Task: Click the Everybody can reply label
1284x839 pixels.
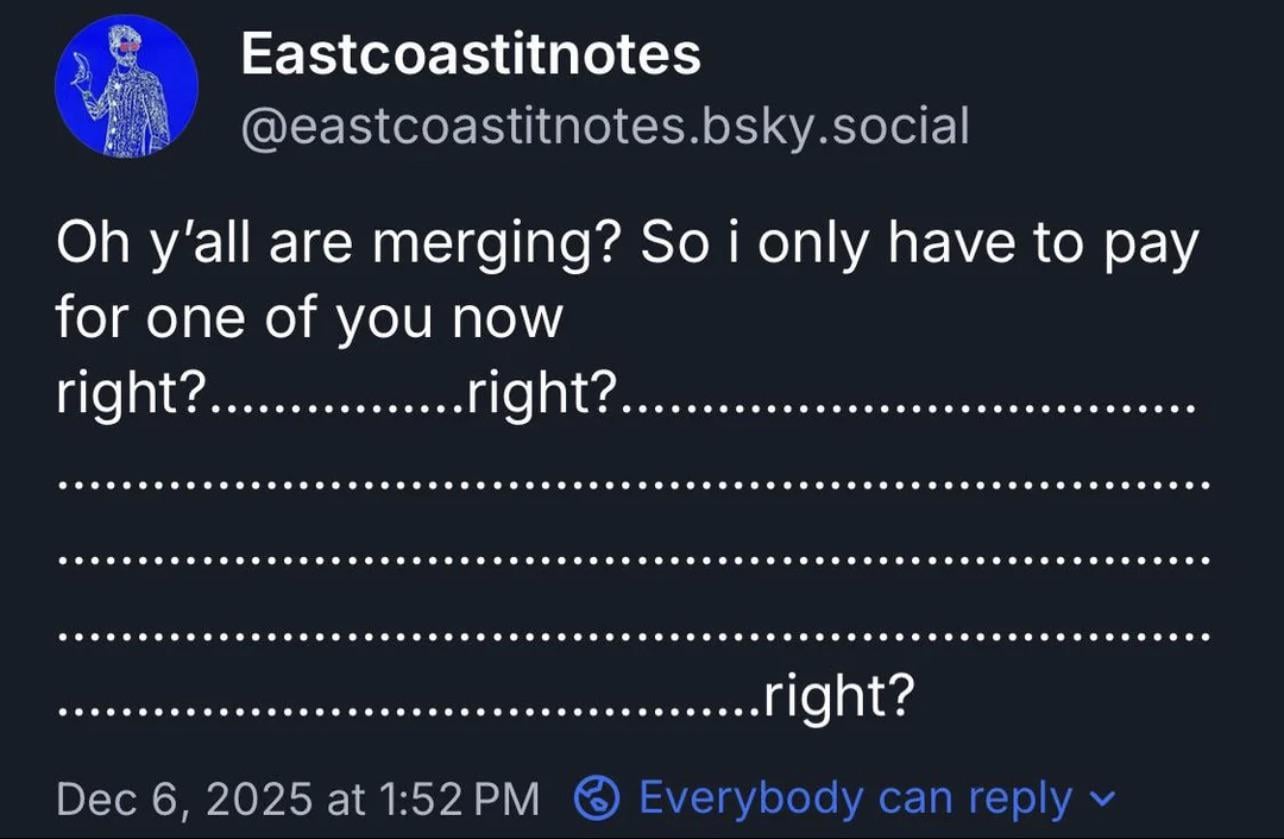Action: point(853,798)
